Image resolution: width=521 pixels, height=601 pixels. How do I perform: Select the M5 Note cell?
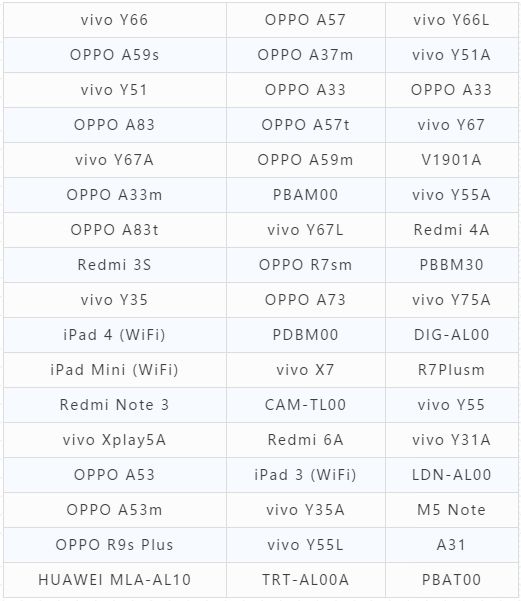[452, 510]
